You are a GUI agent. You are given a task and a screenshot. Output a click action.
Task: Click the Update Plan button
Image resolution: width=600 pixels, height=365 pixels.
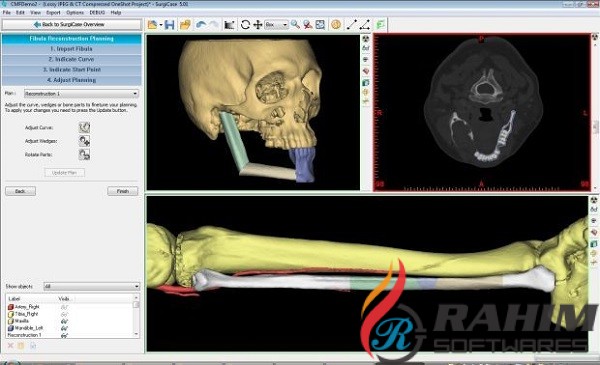[x=64, y=173]
